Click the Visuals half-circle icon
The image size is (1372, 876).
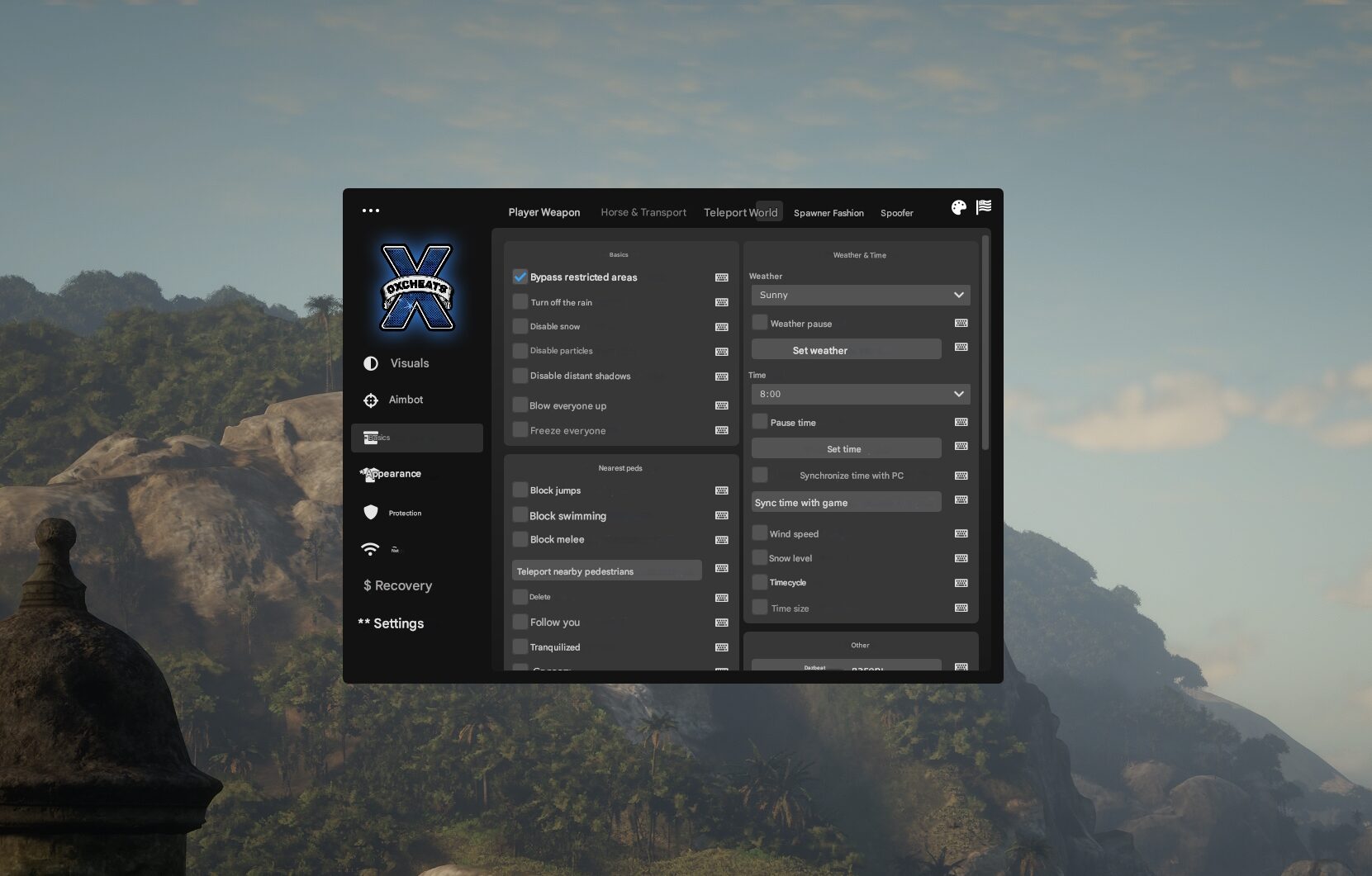click(x=371, y=363)
